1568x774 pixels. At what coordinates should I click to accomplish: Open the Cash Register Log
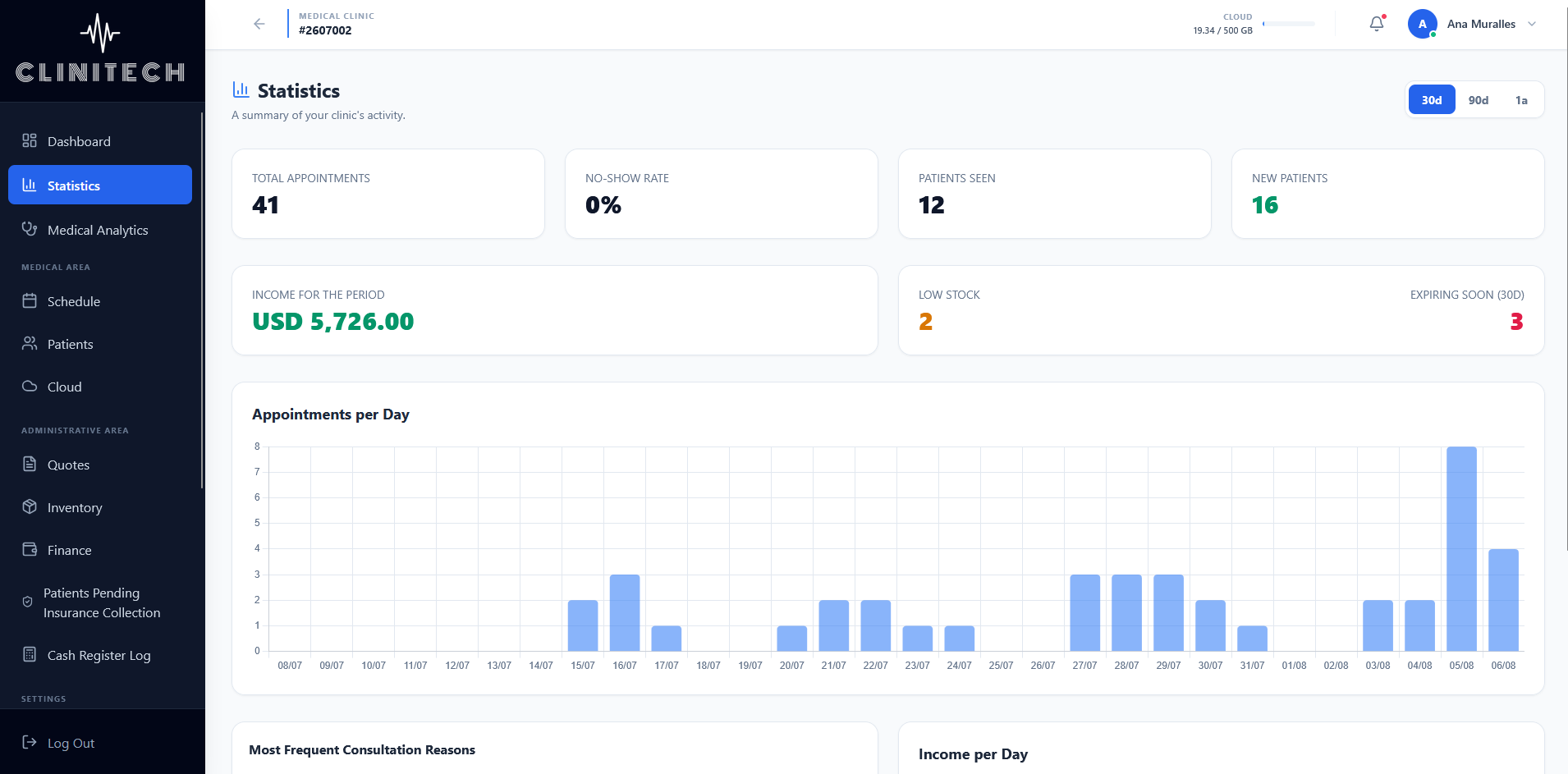coord(100,655)
